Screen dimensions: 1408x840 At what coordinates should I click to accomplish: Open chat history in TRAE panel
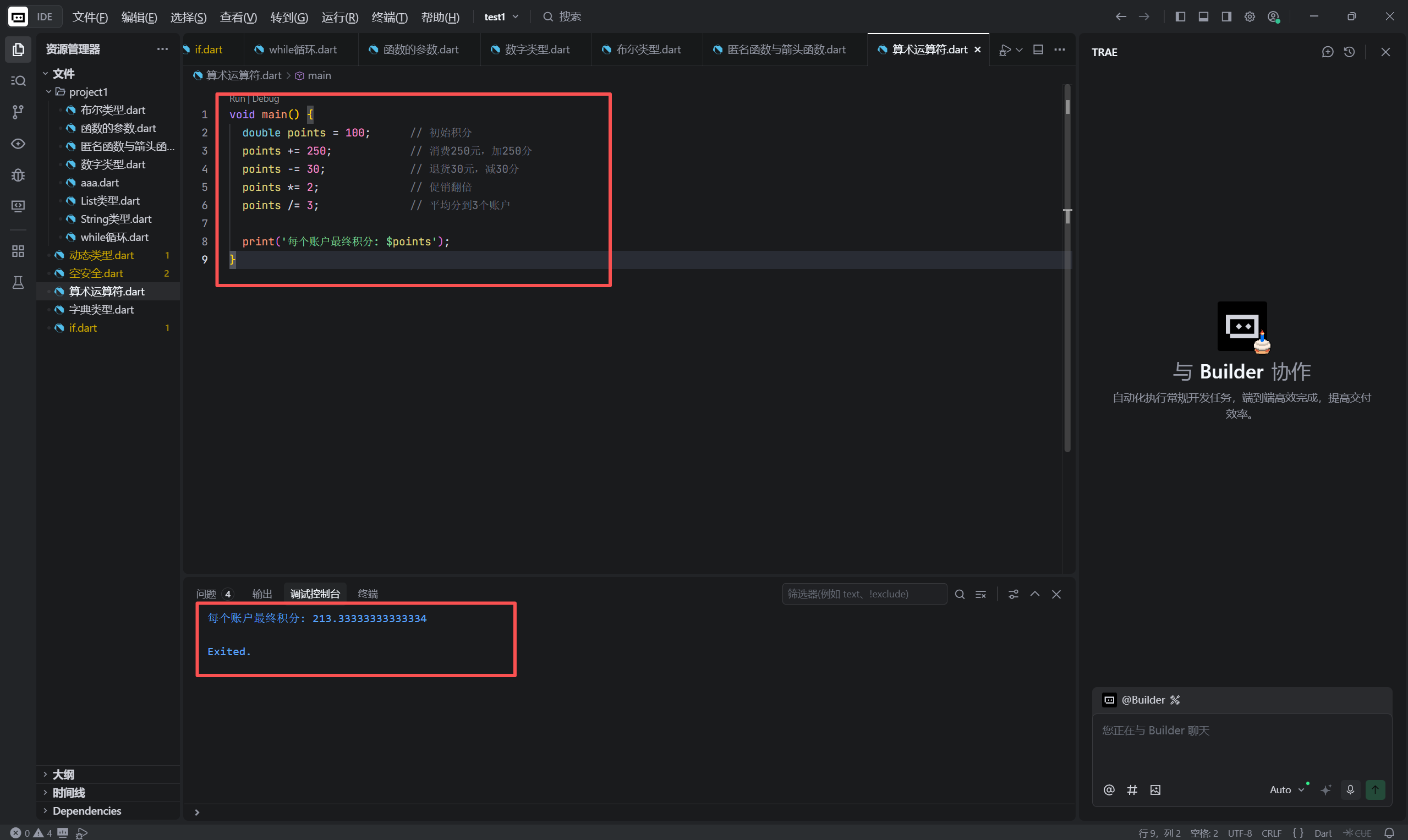(x=1349, y=52)
